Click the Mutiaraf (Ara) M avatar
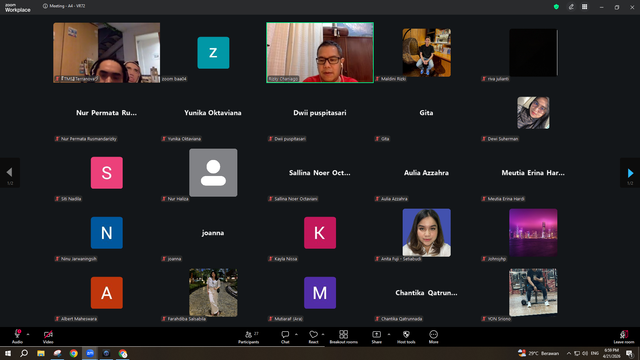 pyautogui.click(x=320, y=293)
